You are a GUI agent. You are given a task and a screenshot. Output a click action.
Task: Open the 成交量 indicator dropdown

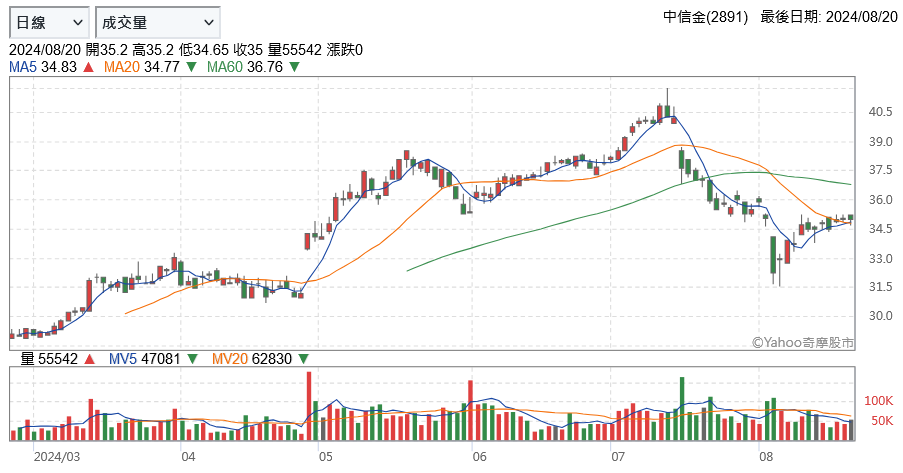tap(158, 22)
